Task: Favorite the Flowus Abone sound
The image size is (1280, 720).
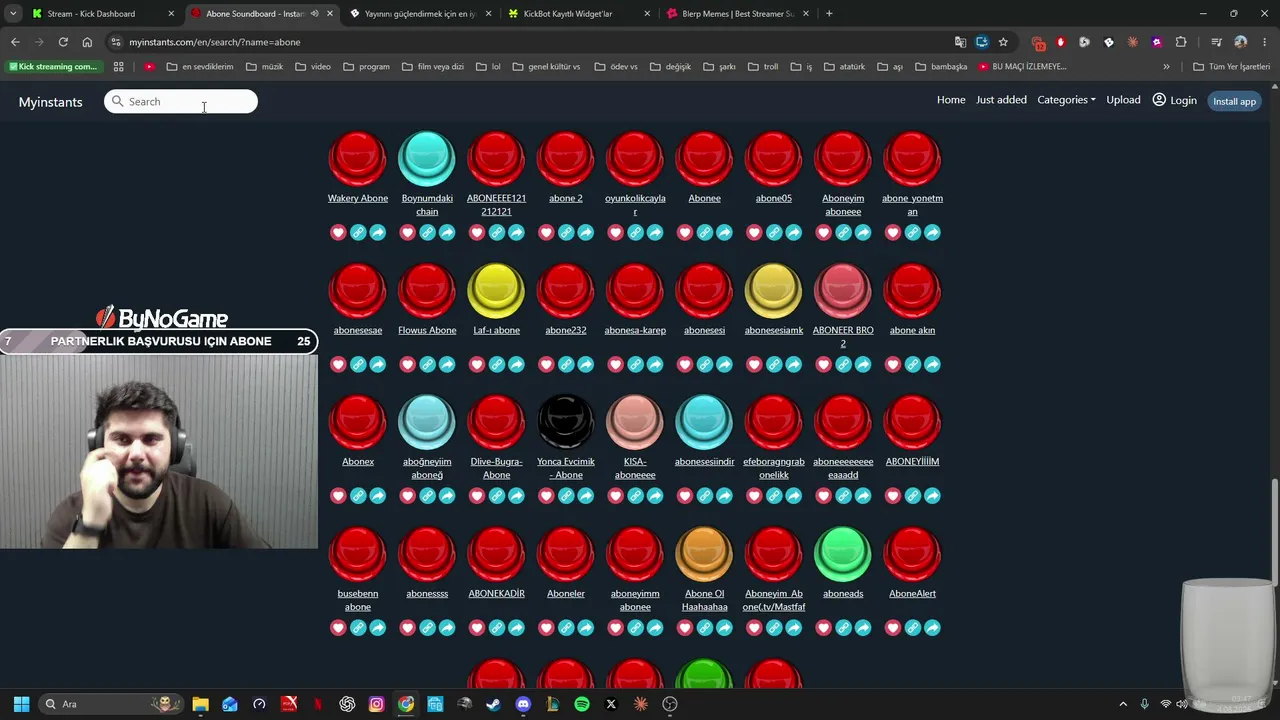Action: pos(407,365)
